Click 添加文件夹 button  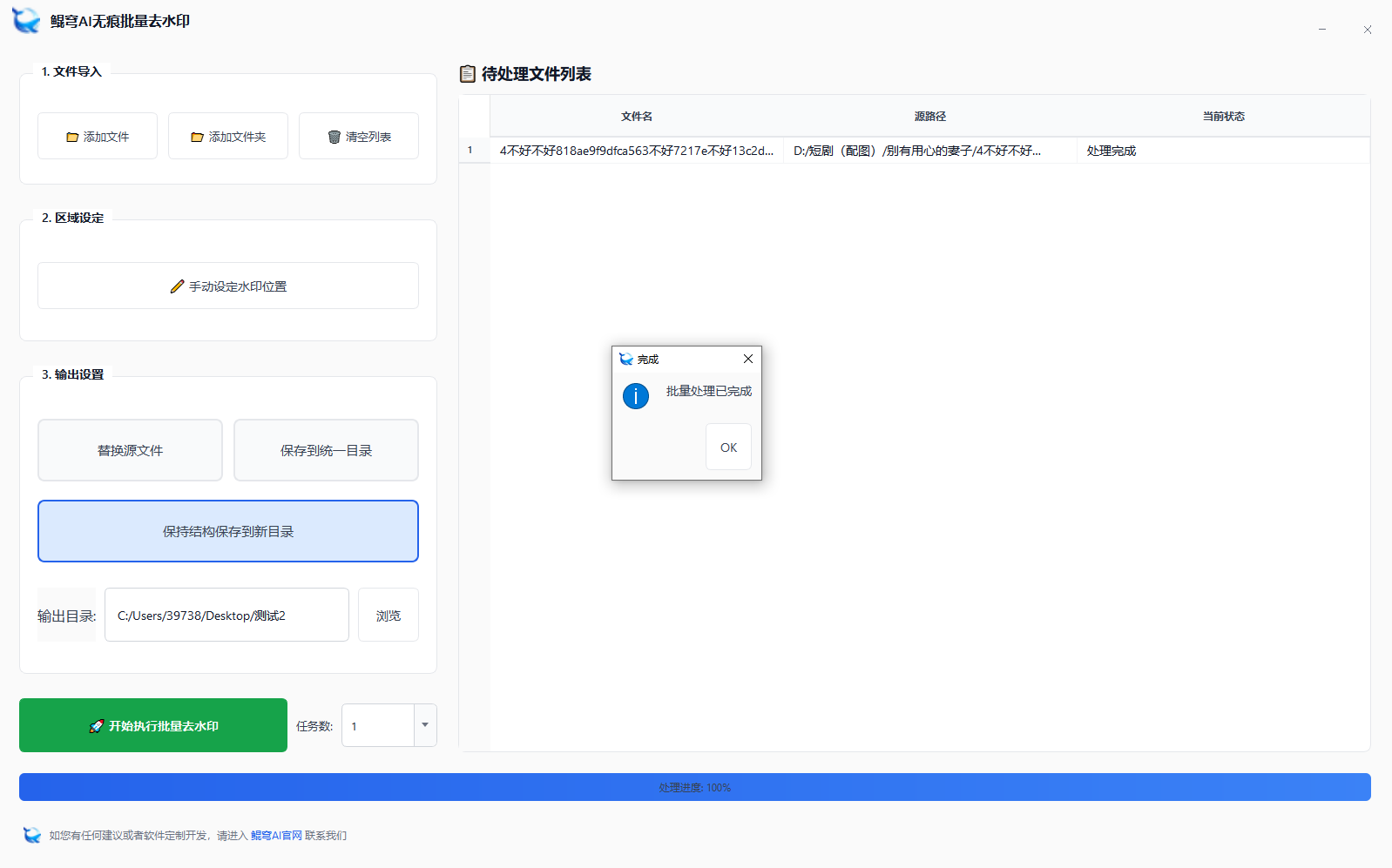tap(228, 136)
